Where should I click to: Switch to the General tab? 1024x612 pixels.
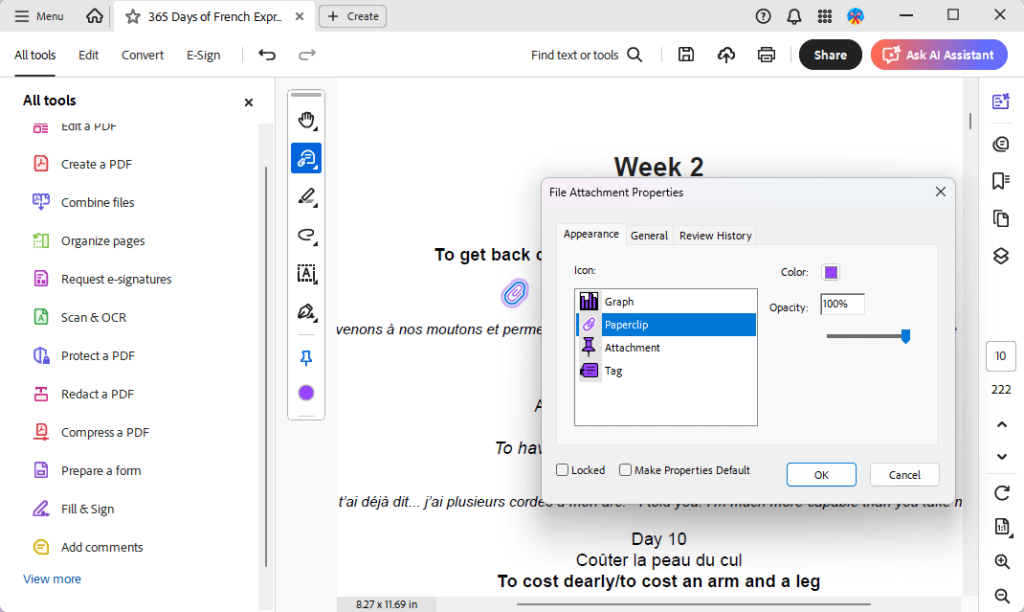[649, 235]
